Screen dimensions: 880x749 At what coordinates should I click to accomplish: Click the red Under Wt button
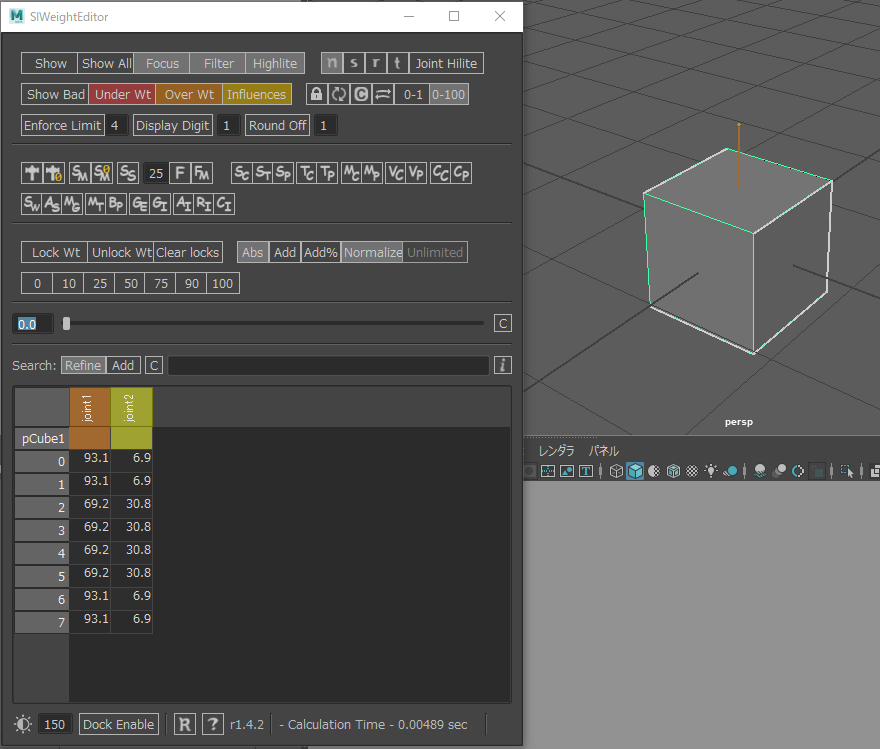click(x=122, y=94)
